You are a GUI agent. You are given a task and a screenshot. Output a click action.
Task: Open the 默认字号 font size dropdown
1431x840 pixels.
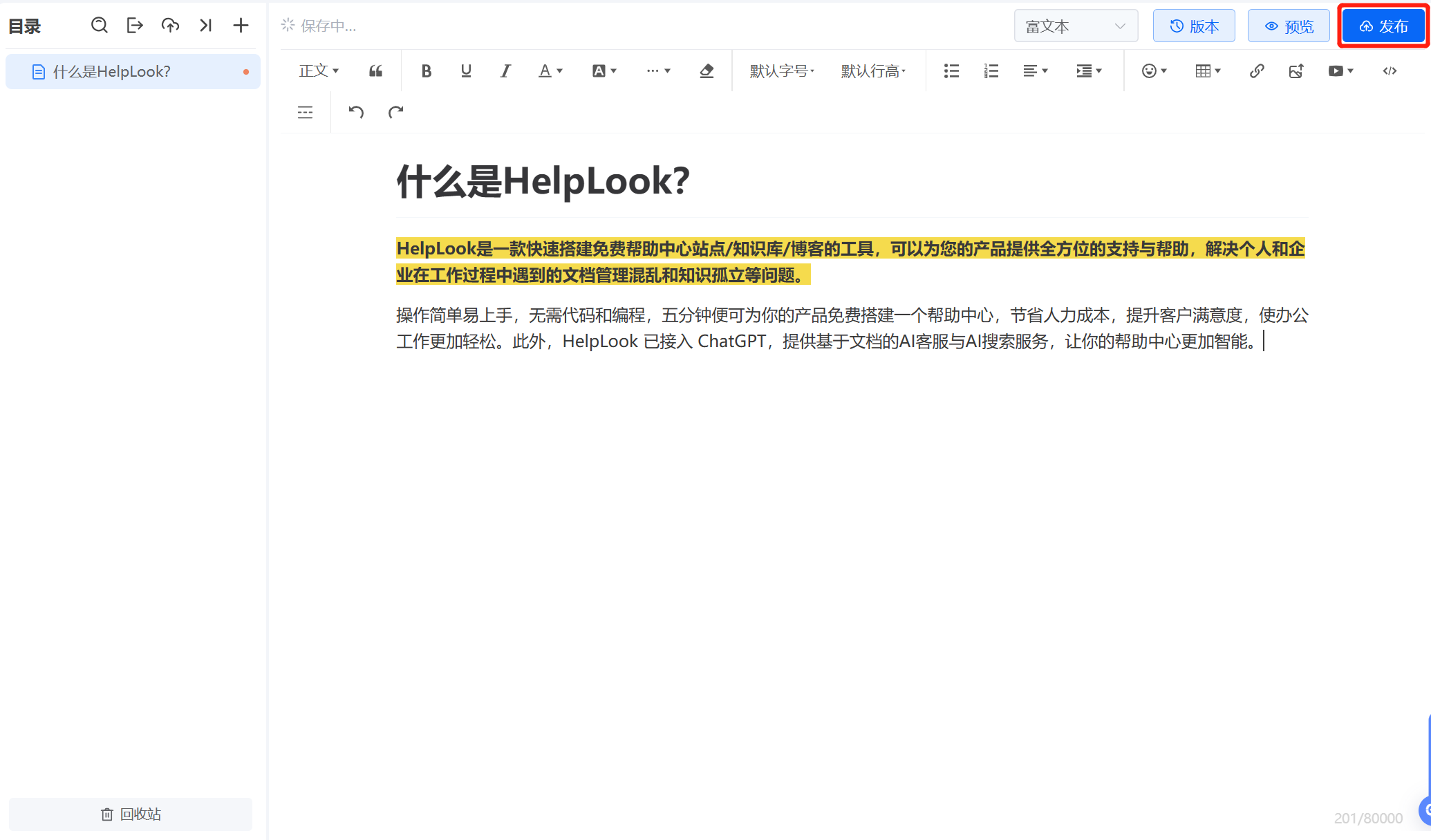point(781,71)
